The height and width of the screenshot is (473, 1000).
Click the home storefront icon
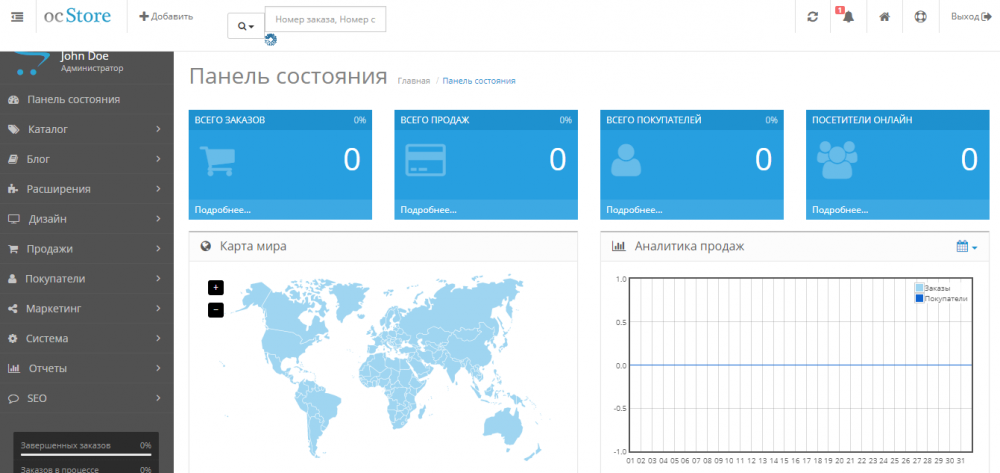pos(884,17)
